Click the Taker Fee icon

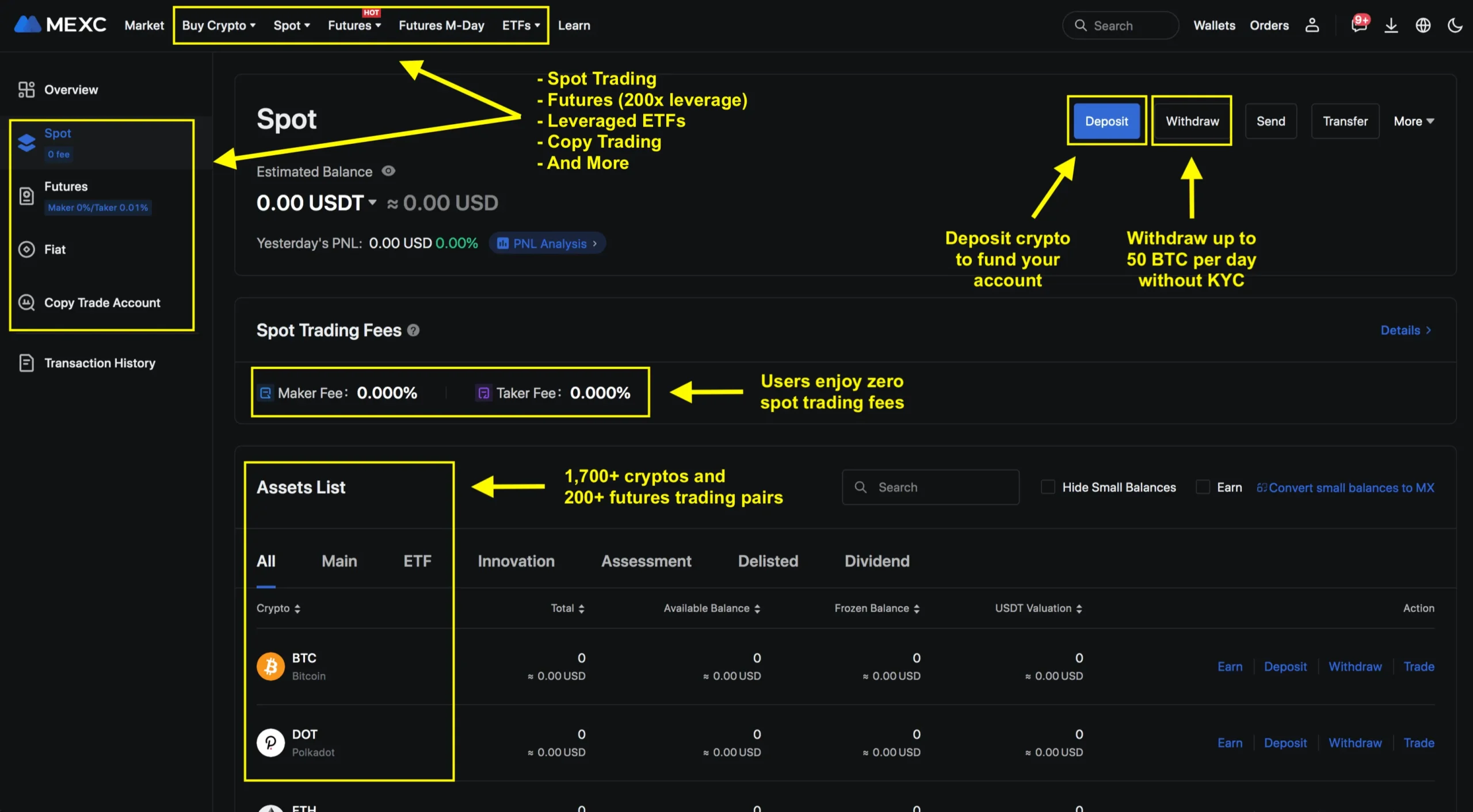(484, 393)
